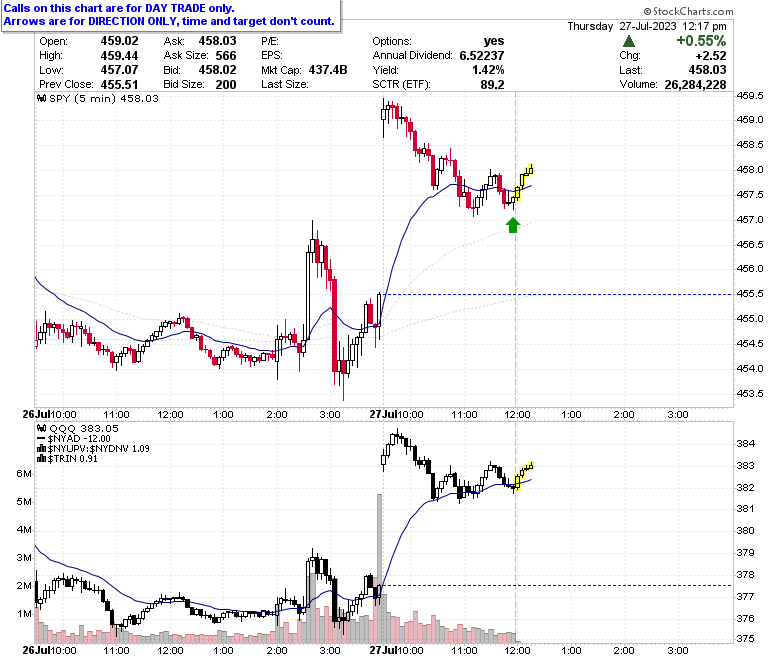Image resolution: width=780 pixels, height=659 pixels.
Task: Click the bar icon beside $TRIN legend
Action: tap(42, 459)
